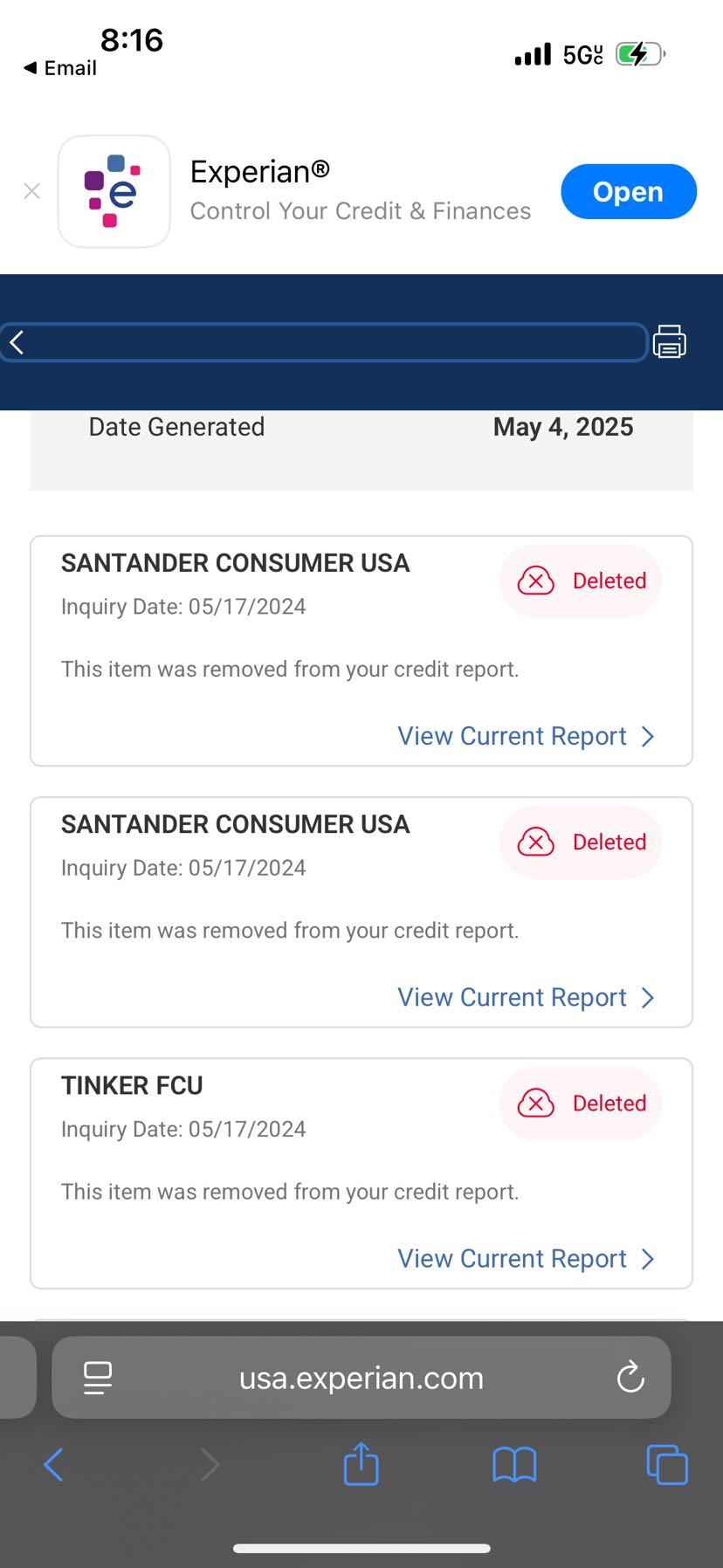Show Safari open tabs overview
The width and height of the screenshot is (723, 1568).
pos(667,1464)
